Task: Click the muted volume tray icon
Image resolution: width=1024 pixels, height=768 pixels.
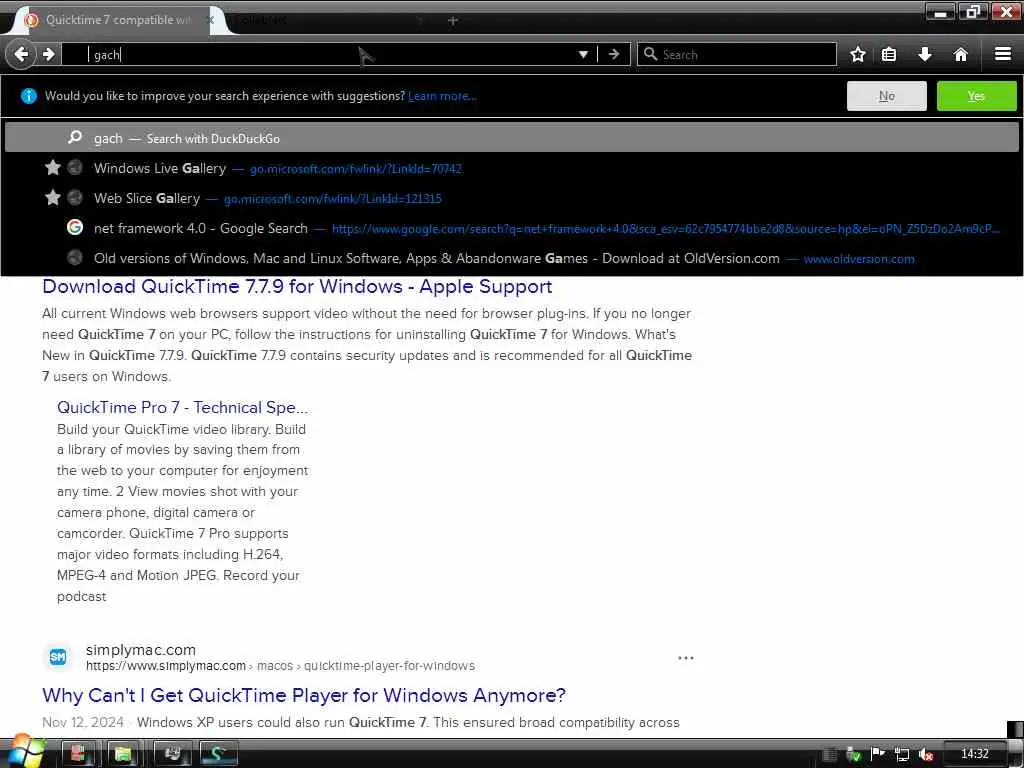Action: tap(925, 755)
